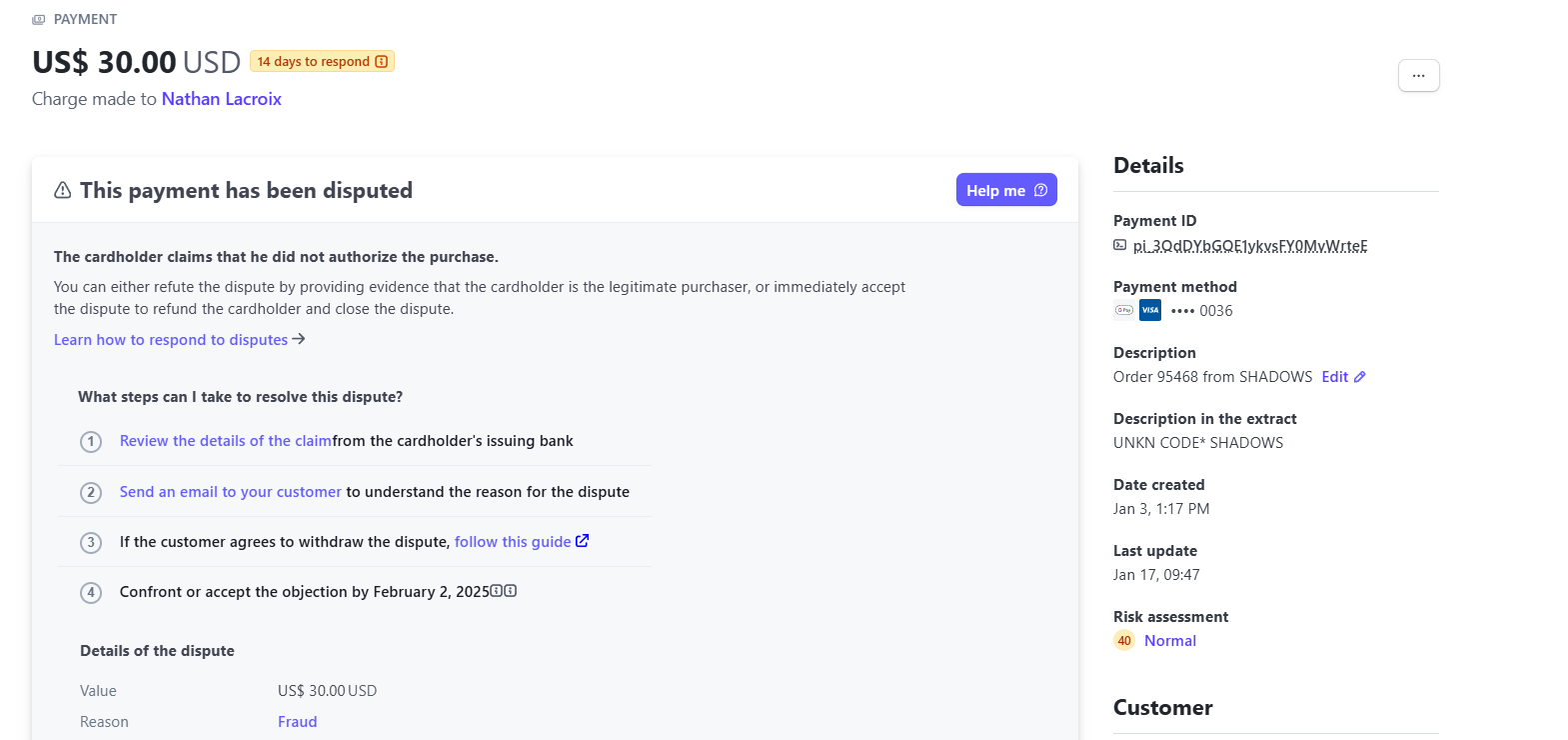The width and height of the screenshot is (1568, 740).
Task: Click the Fraud dispute reason link
Action: point(298,722)
